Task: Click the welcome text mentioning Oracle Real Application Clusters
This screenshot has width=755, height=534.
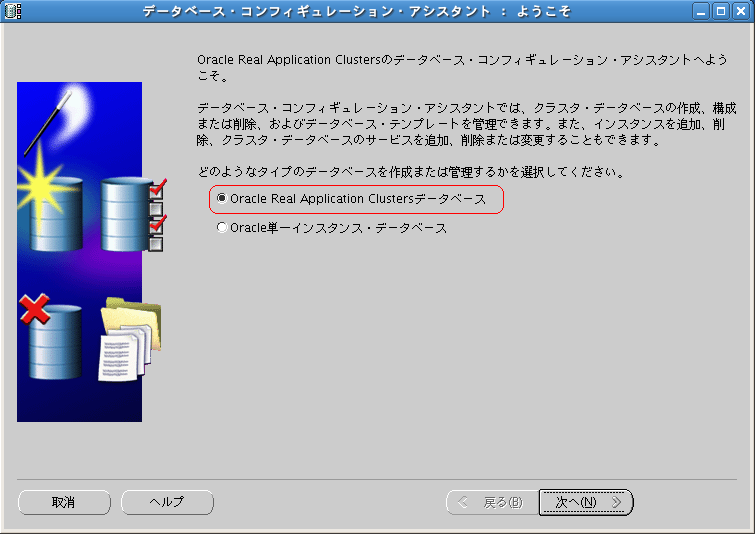Action: point(462,67)
